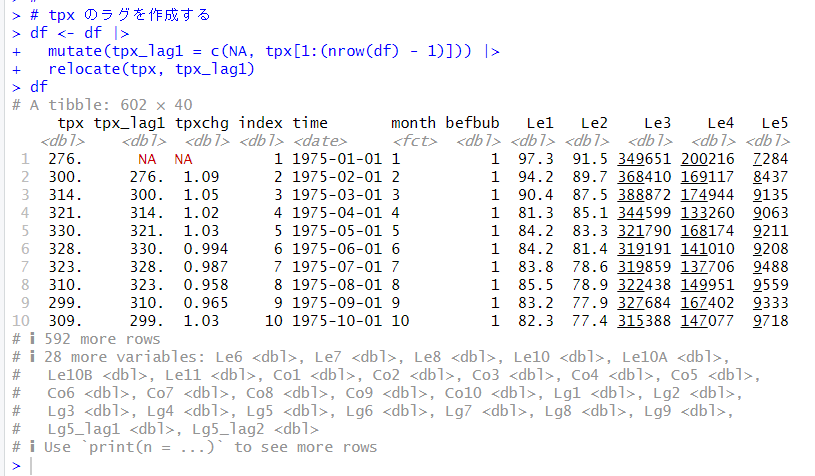Click the 'Co10 <dbl>' variable name
This screenshot has width=815, height=476.
[x=490, y=393]
